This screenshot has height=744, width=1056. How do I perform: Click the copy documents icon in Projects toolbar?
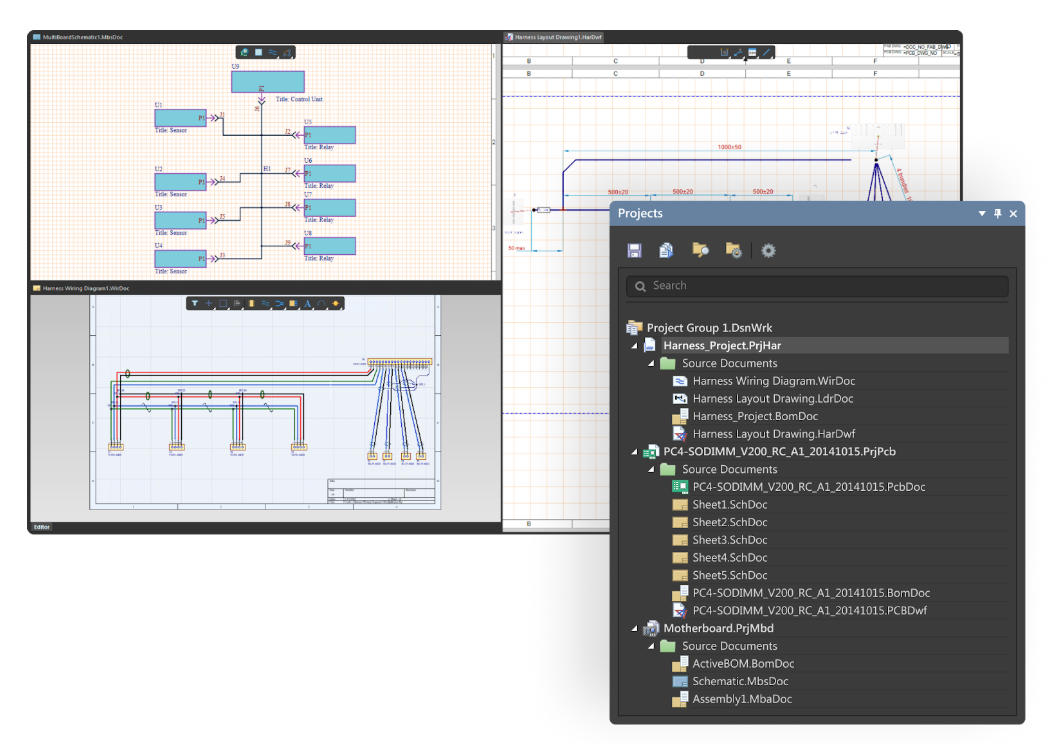[x=666, y=250]
